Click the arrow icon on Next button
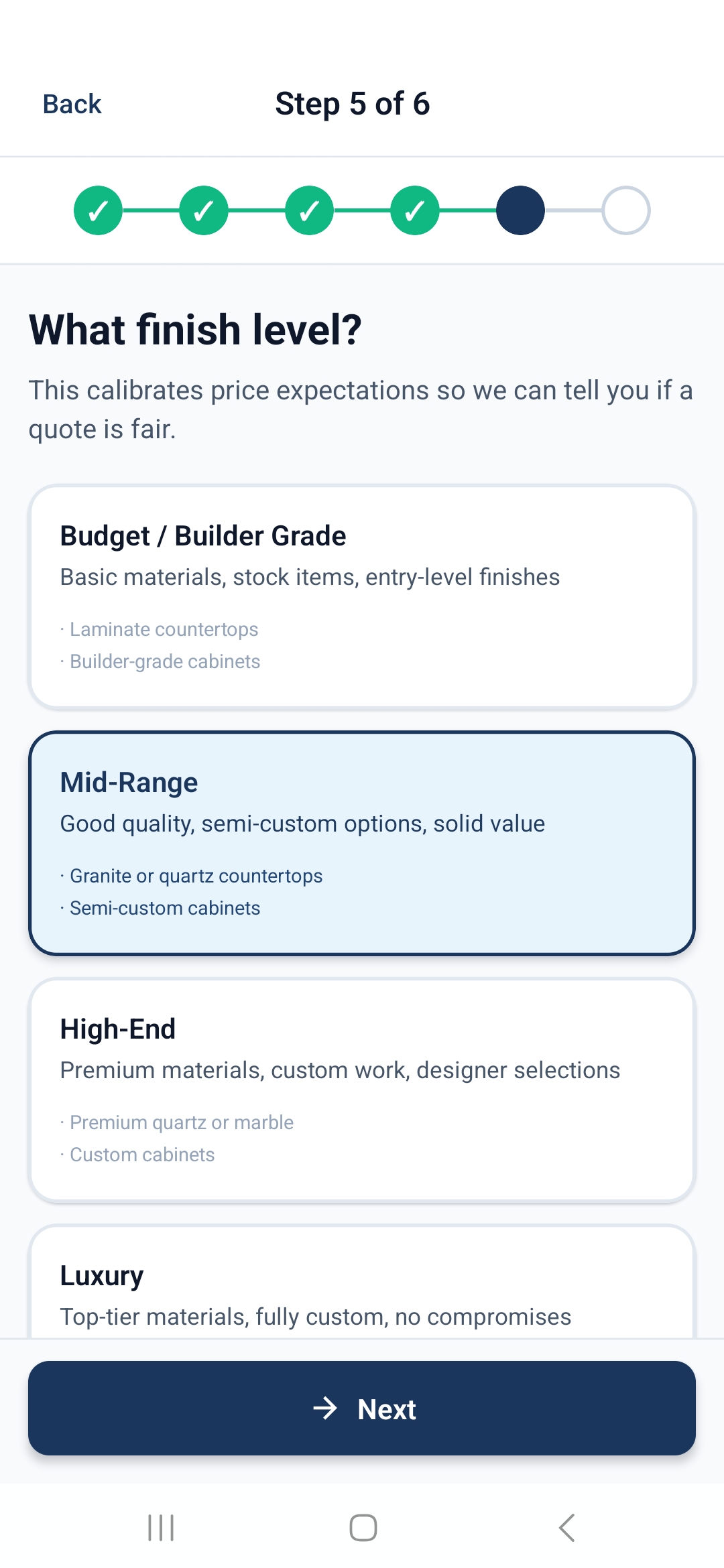The width and height of the screenshot is (724, 1568). 326,1409
